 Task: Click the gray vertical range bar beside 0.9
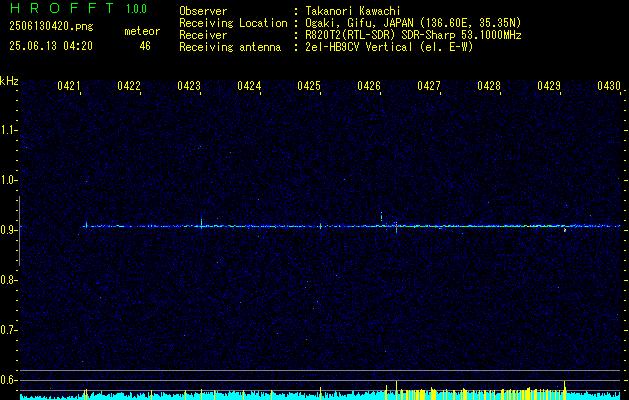coord(19,231)
